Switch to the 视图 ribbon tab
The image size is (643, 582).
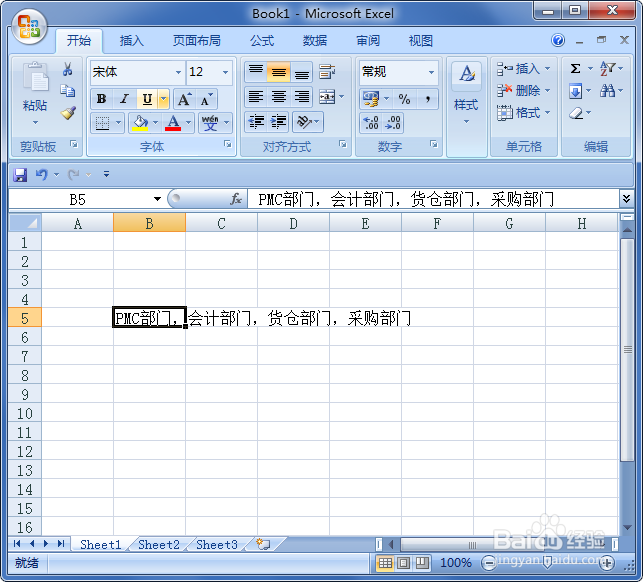421,41
